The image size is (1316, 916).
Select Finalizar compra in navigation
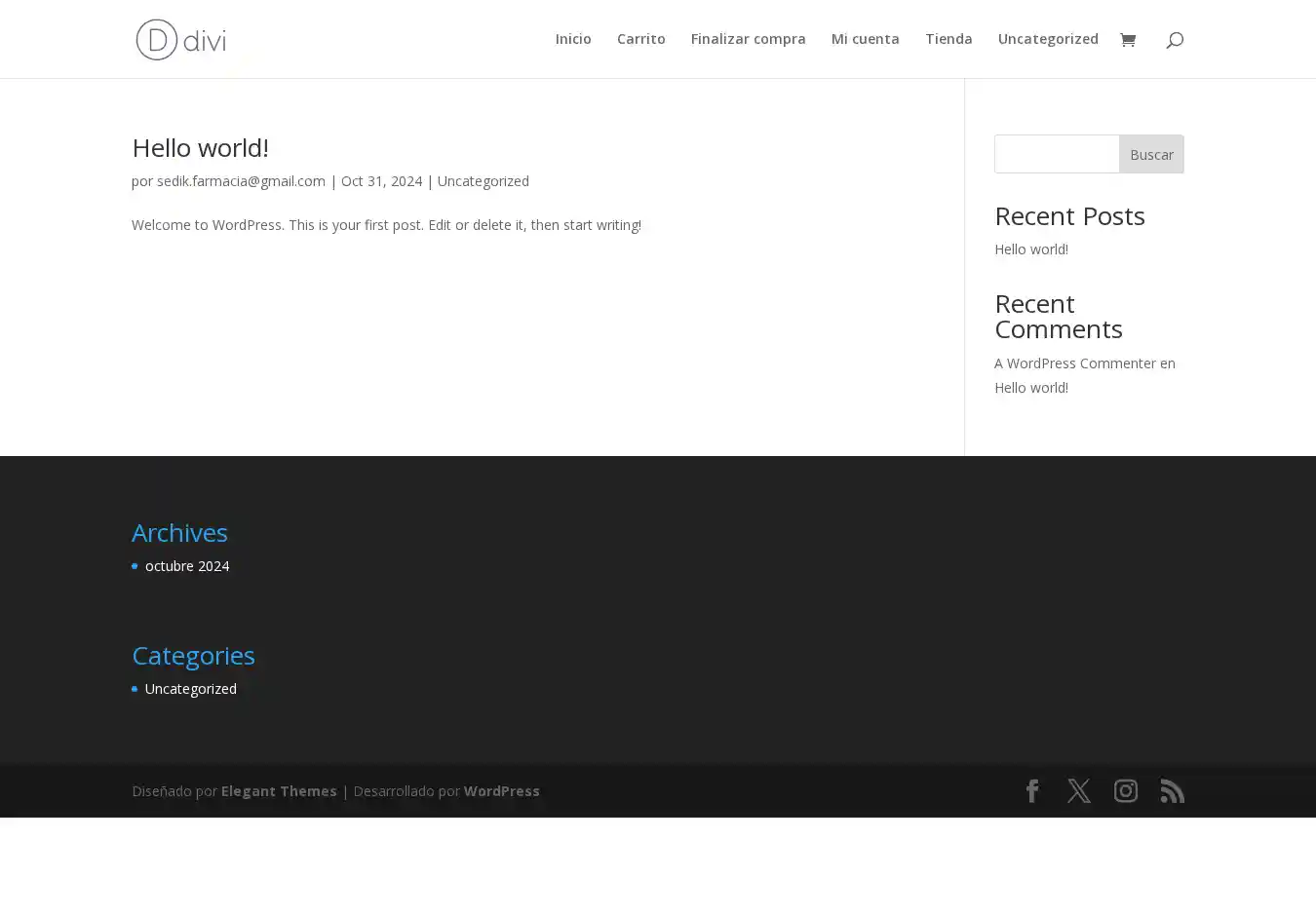[x=748, y=39]
